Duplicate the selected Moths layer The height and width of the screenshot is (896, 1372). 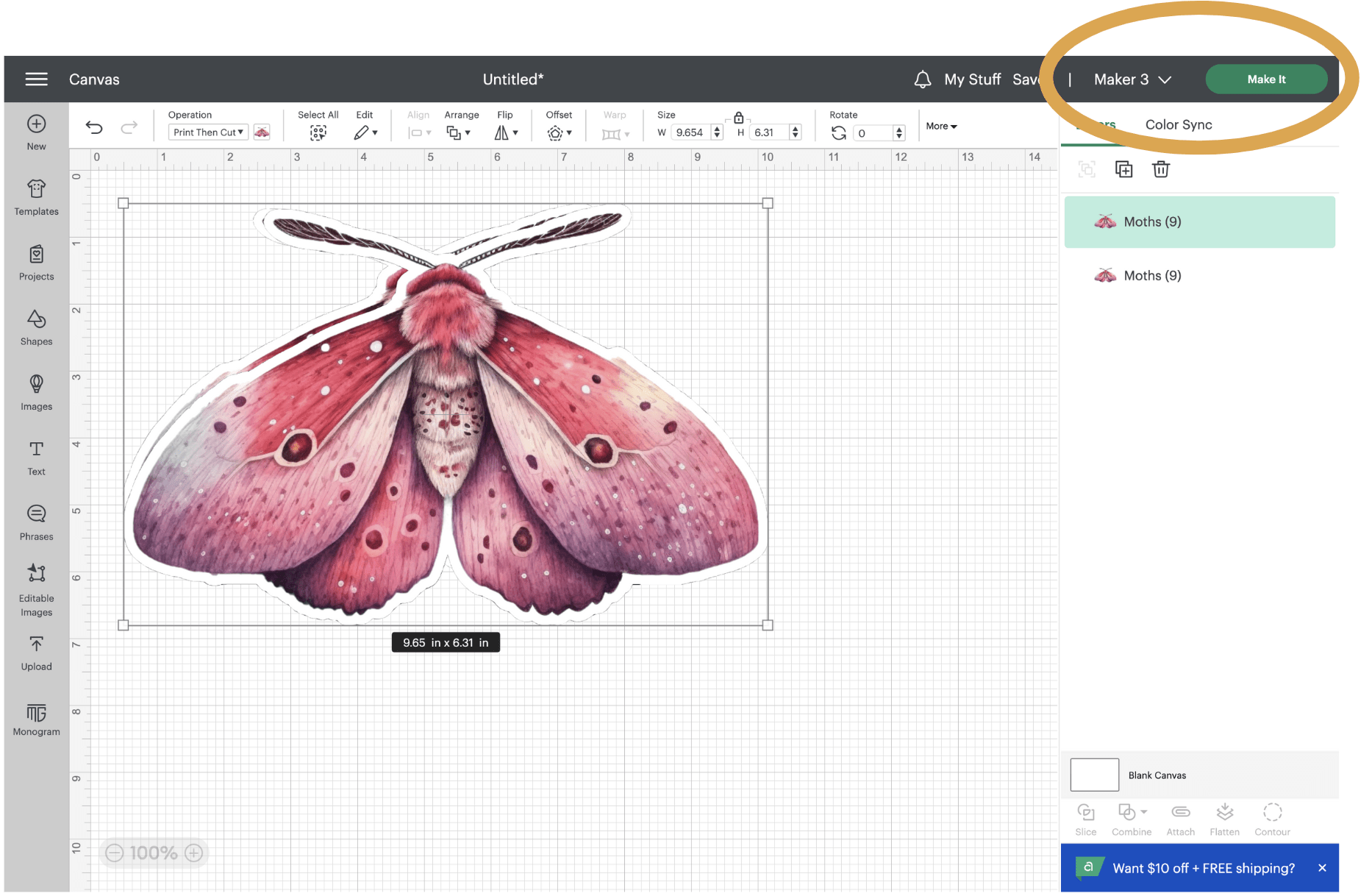1123,168
